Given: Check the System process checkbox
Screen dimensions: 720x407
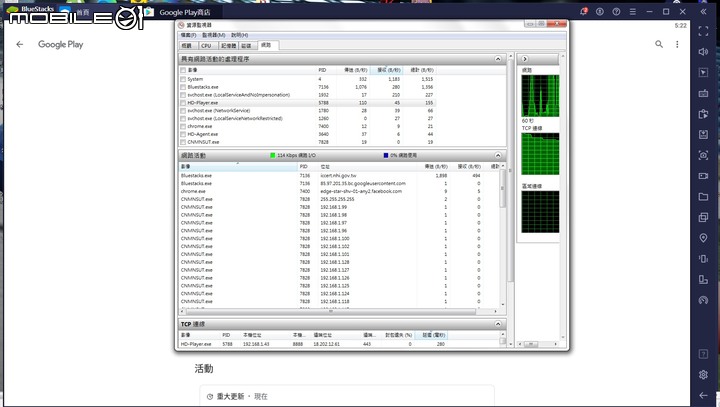Looking at the screenshot, I should point(183,79).
